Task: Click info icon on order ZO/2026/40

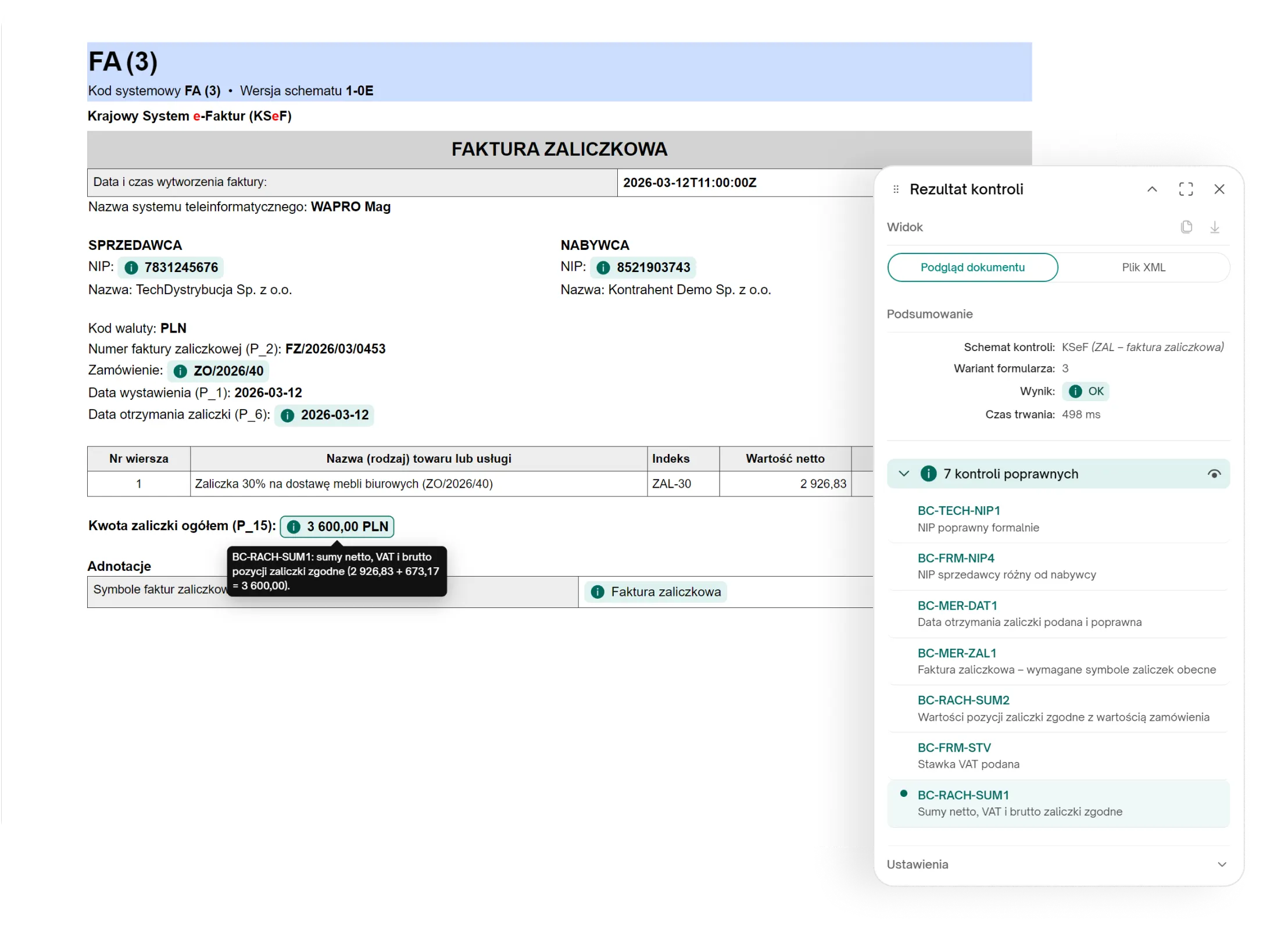Action: [x=180, y=371]
